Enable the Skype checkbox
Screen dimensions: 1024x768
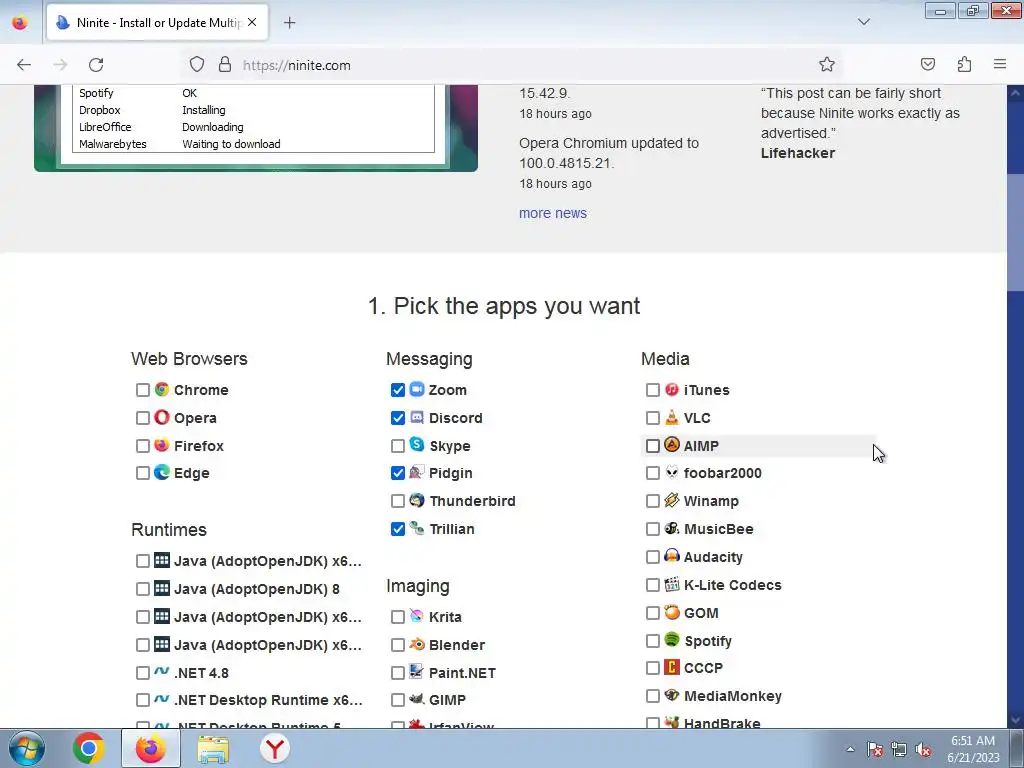point(398,446)
